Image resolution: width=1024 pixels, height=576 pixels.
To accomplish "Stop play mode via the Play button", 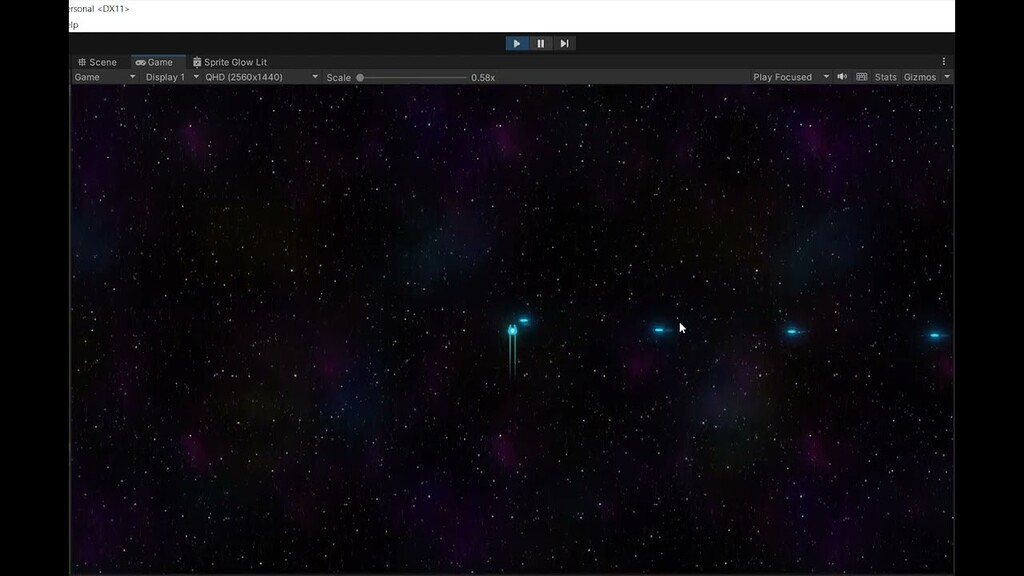I will tap(517, 43).
